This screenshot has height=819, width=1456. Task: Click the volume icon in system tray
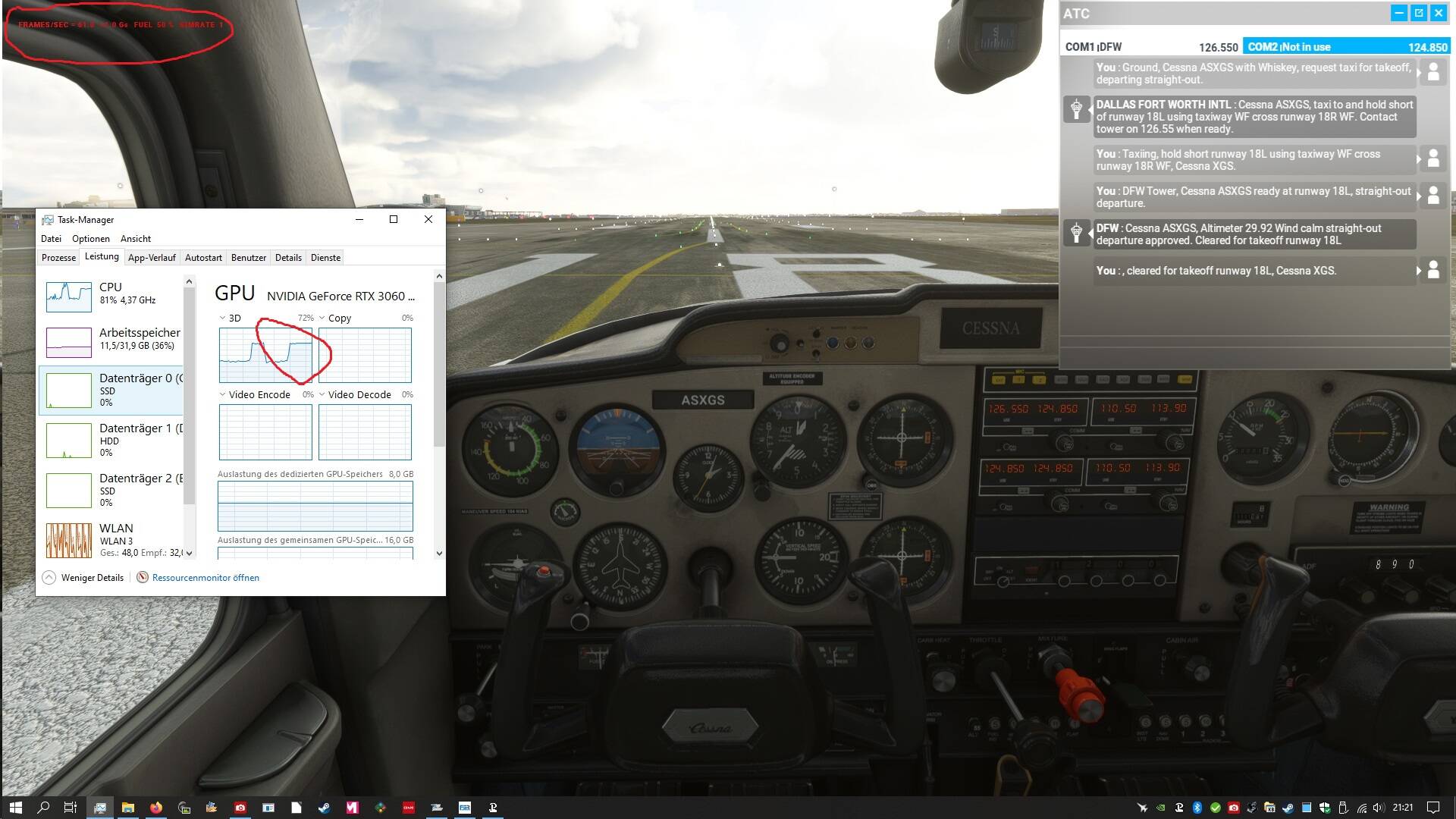coord(1378,808)
